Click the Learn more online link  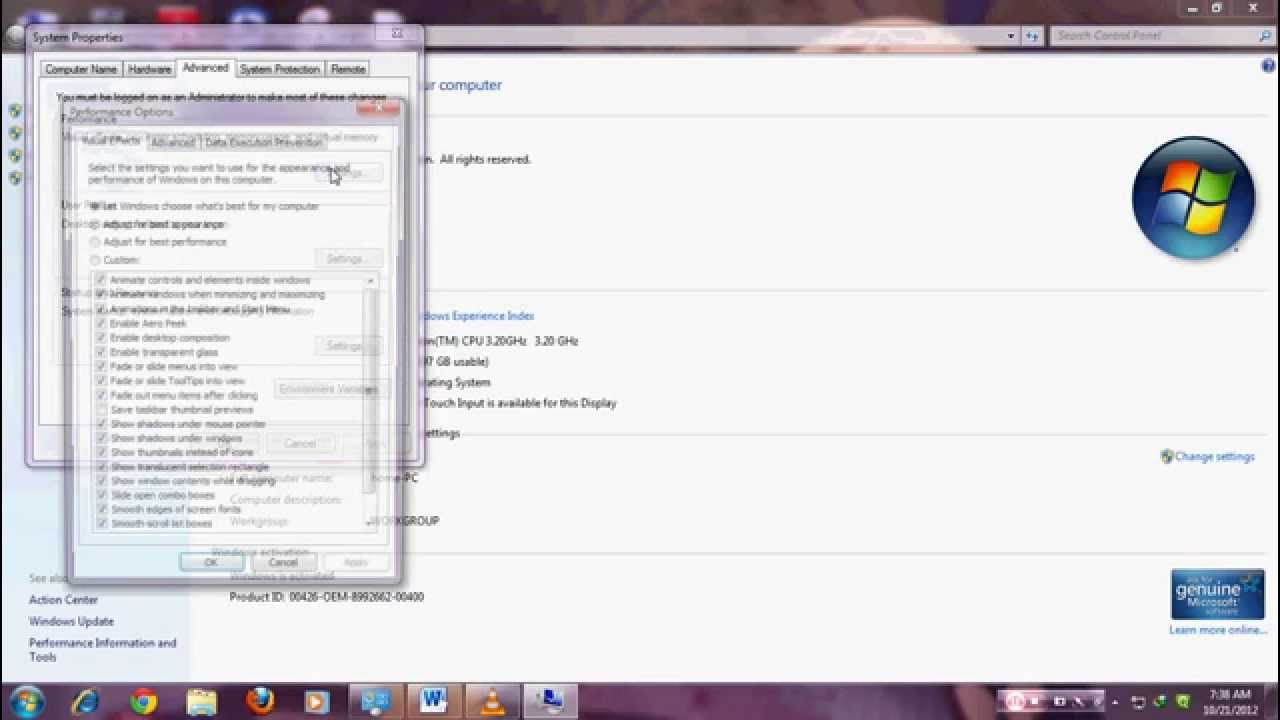pyautogui.click(x=1217, y=630)
